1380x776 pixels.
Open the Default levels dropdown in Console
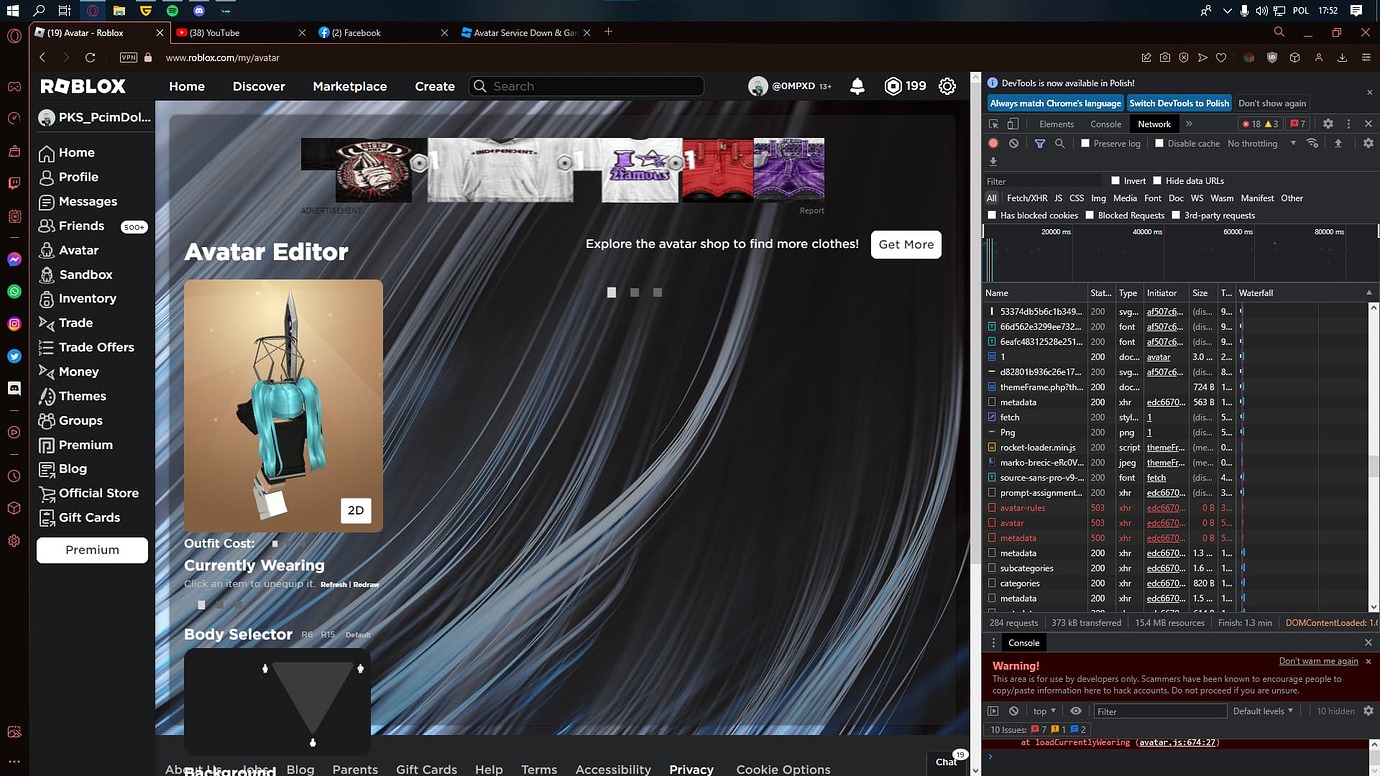click(1263, 711)
